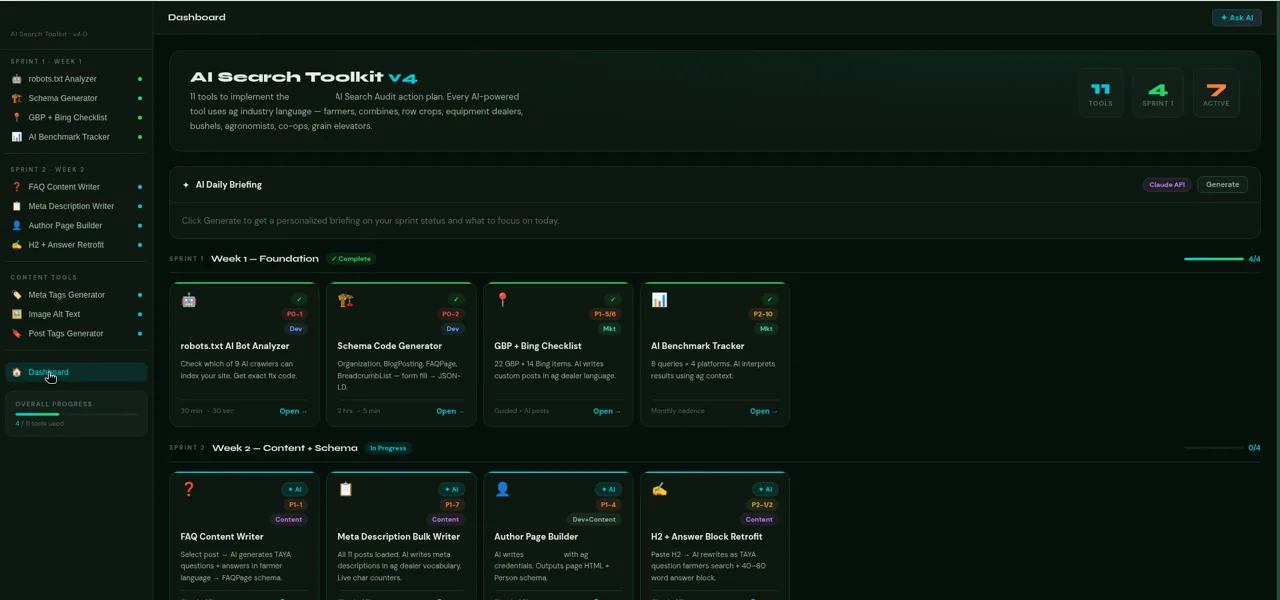Click Open on GBP + Bing Checklist card

point(607,411)
